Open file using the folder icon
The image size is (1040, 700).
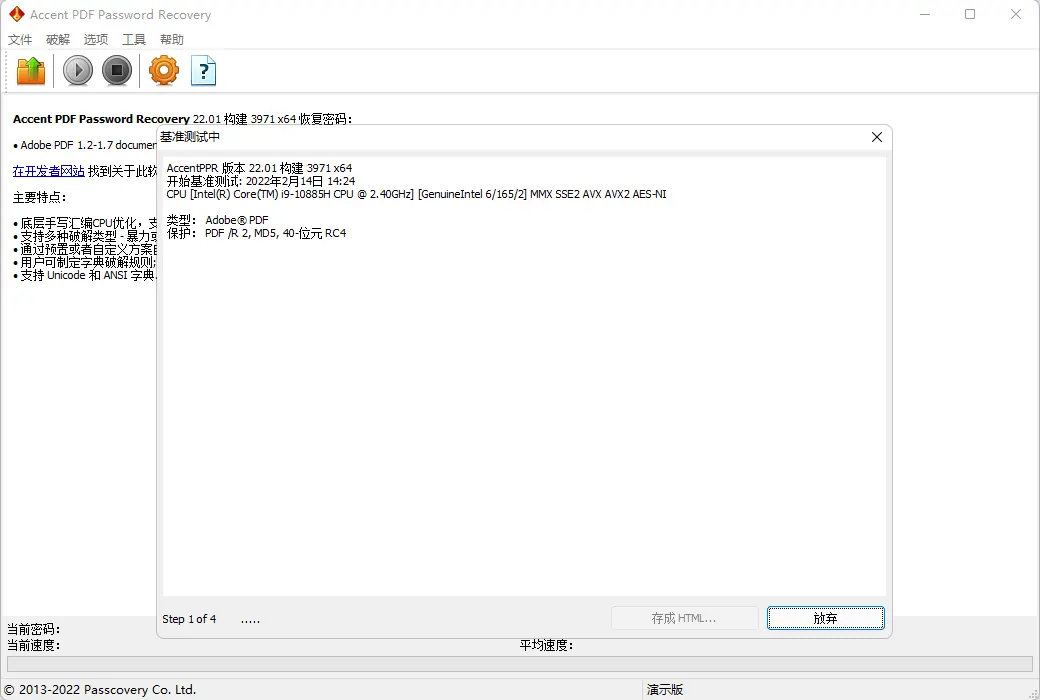pos(31,71)
